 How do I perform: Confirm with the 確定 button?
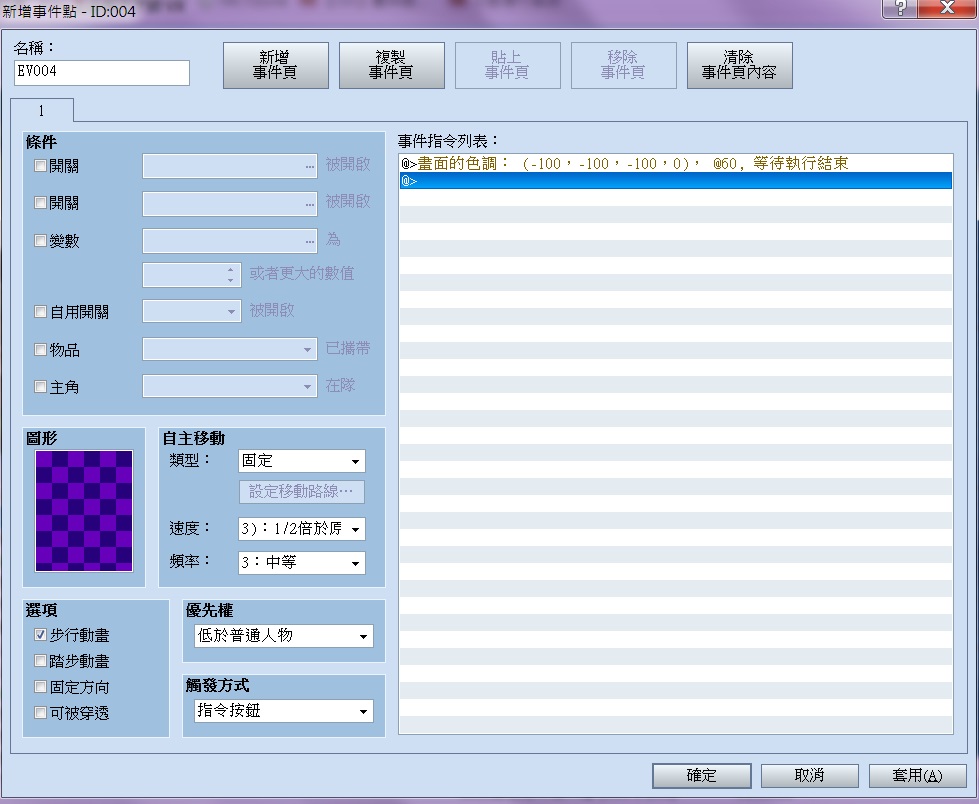coord(701,775)
